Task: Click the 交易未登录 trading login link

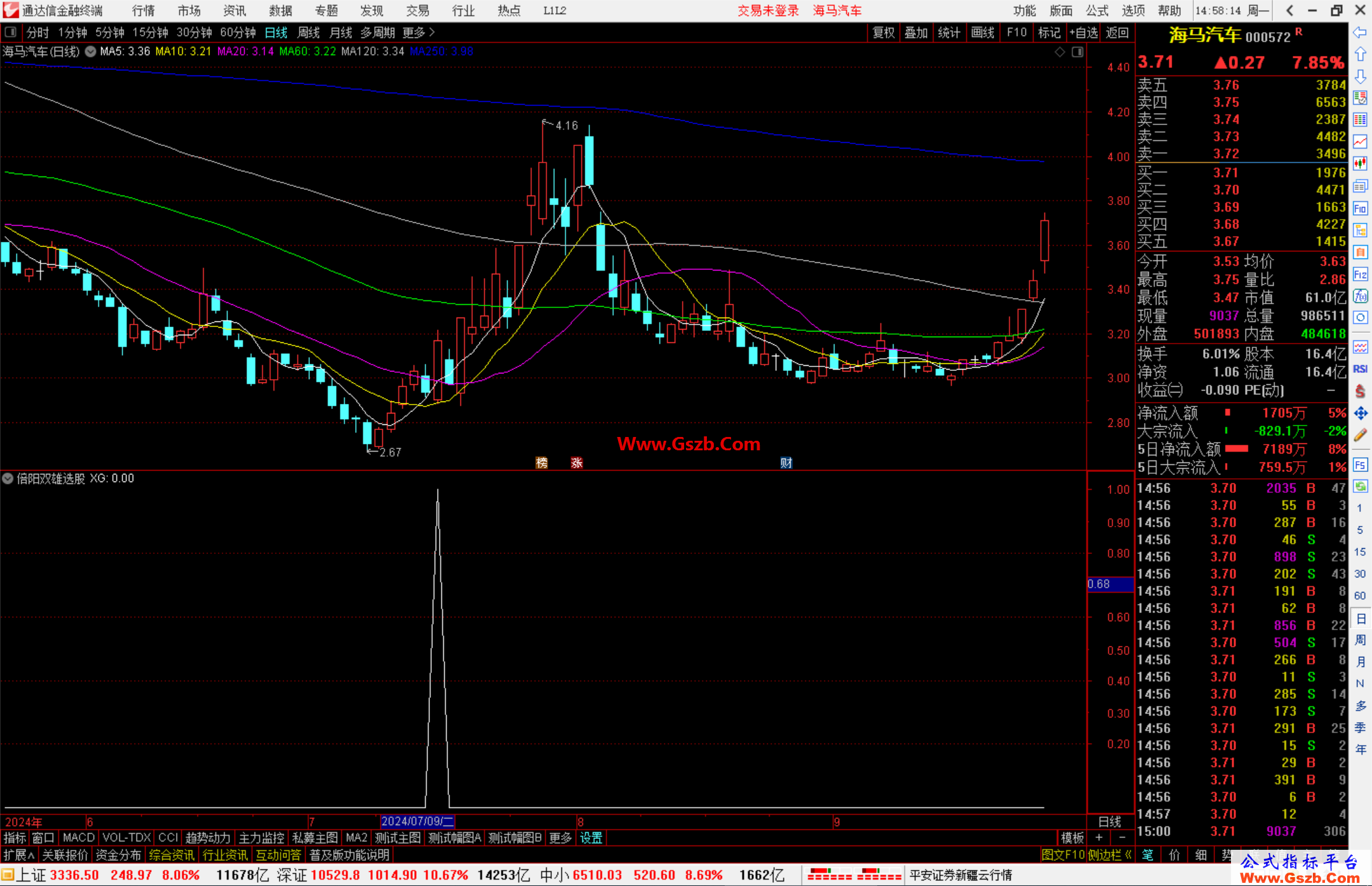Action: pyautogui.click(x=768, y=11)
